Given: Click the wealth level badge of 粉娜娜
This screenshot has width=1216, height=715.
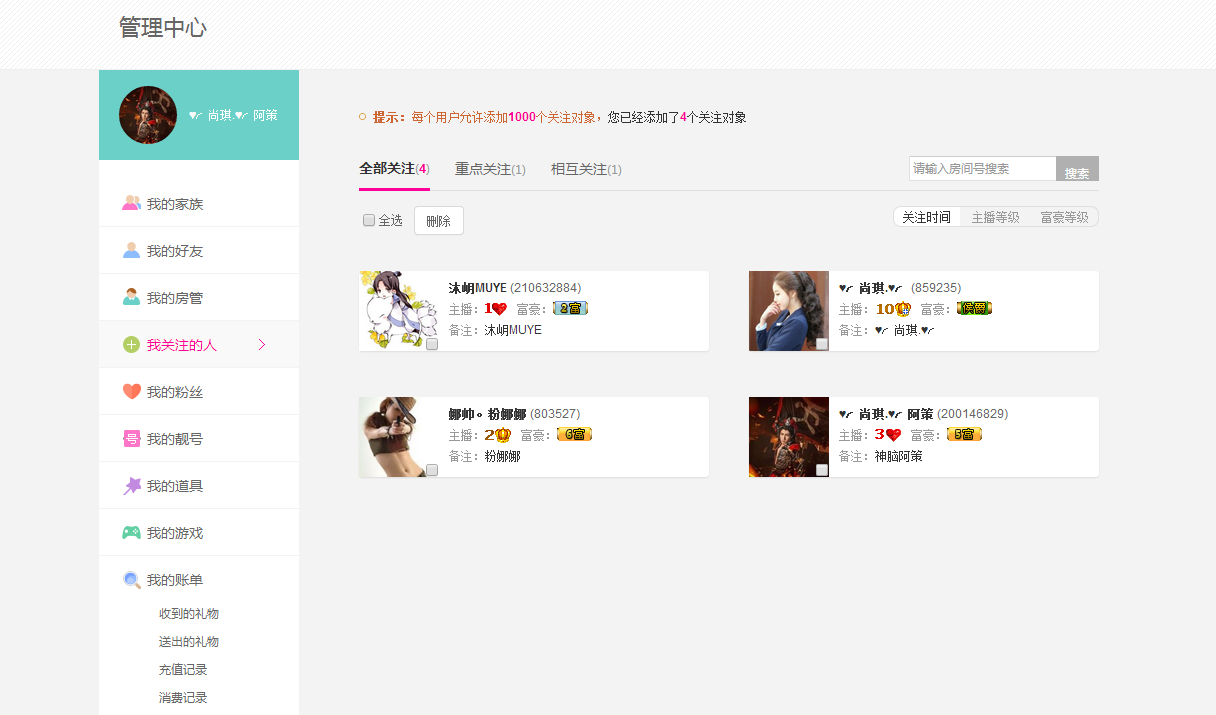Looking at the screenshot, I should [574, 435].
